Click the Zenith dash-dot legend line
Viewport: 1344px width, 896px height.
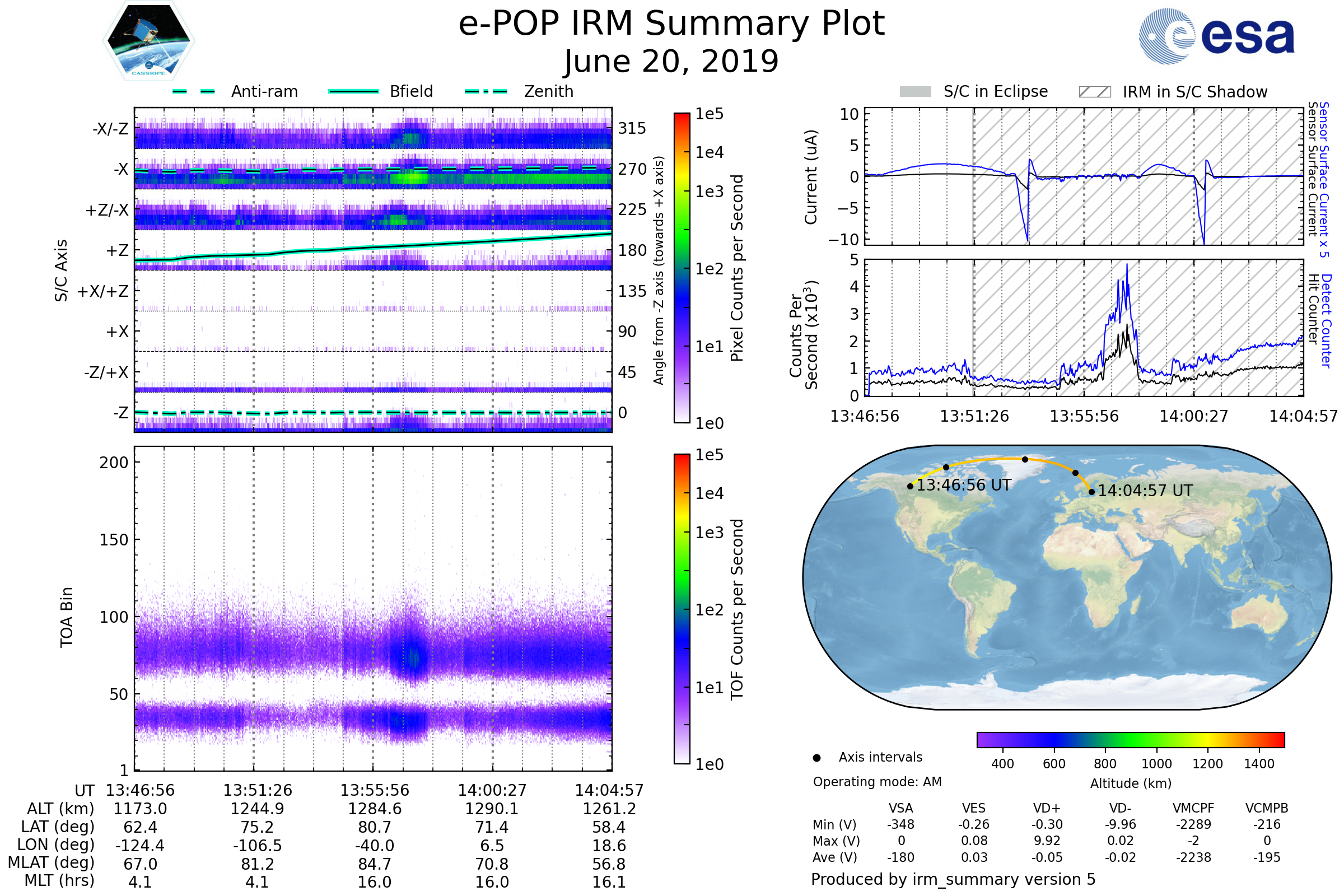486,91
